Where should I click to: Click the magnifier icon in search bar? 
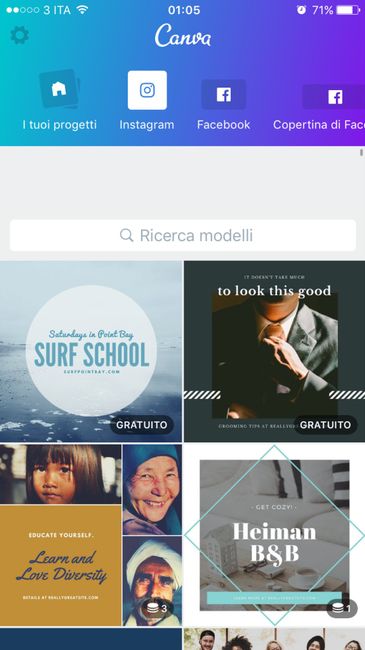(x=127, y=235)
